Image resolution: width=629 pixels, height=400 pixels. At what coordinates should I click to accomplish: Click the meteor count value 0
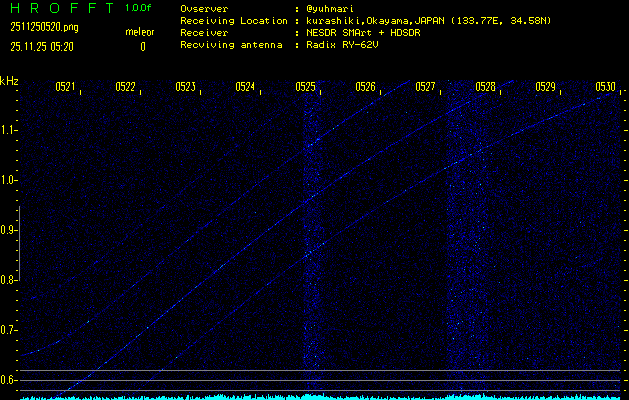pos(143,47)
